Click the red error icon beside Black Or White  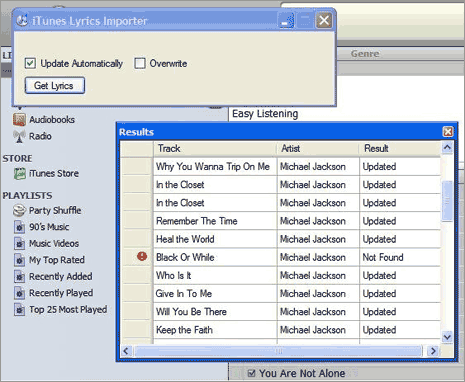tap(142, 256)
